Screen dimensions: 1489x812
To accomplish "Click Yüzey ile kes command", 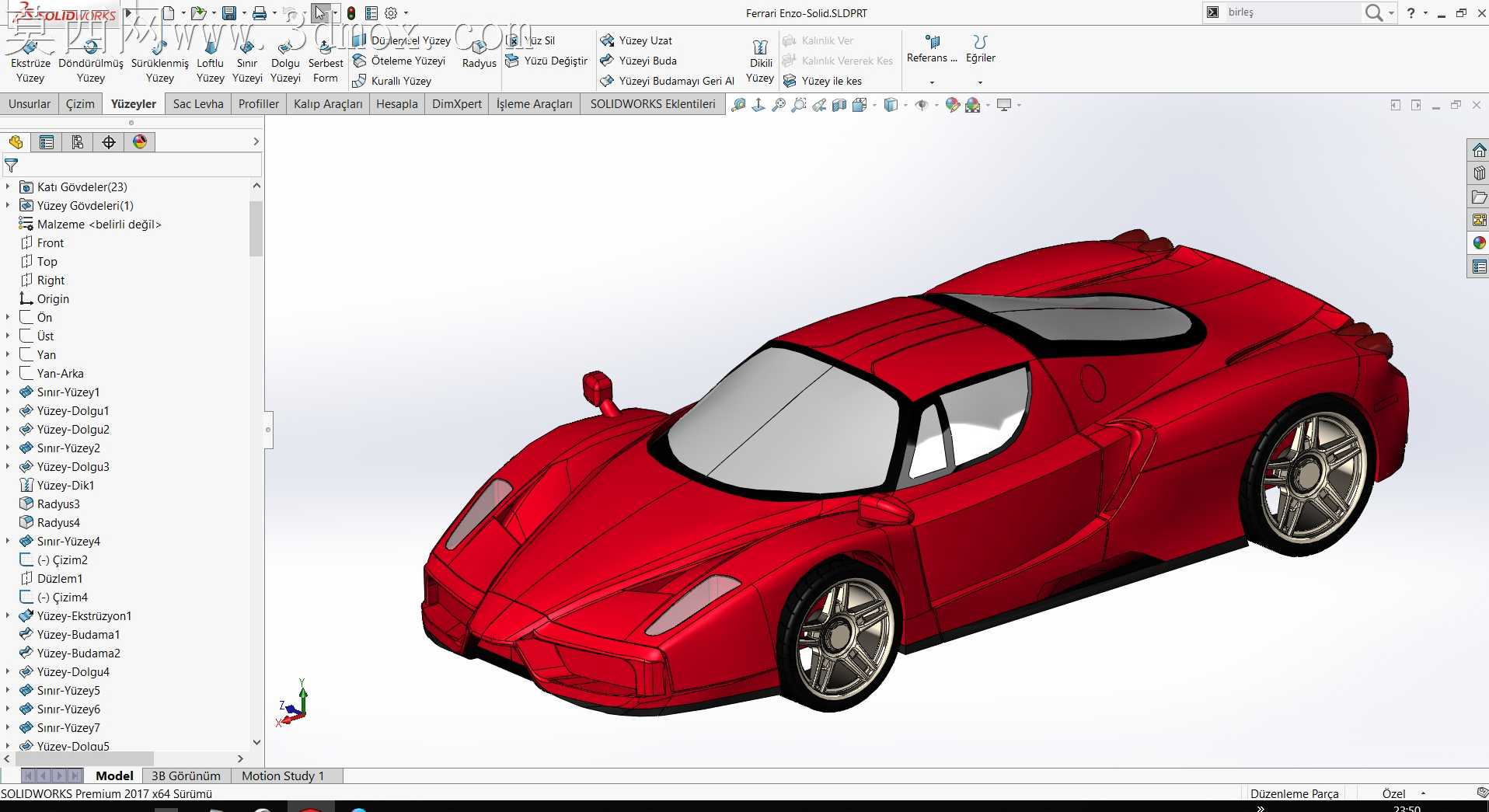I will (x=823, y=81).
